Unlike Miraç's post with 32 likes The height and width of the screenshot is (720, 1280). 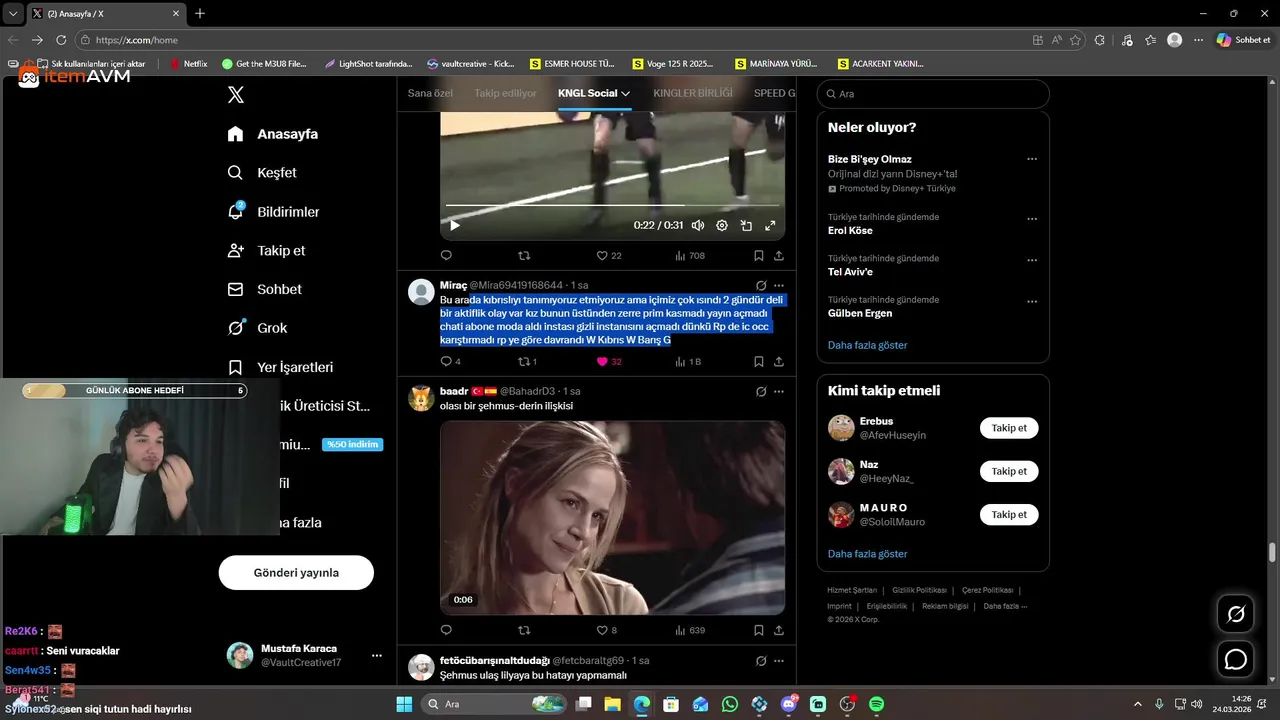tap(609, 362)
